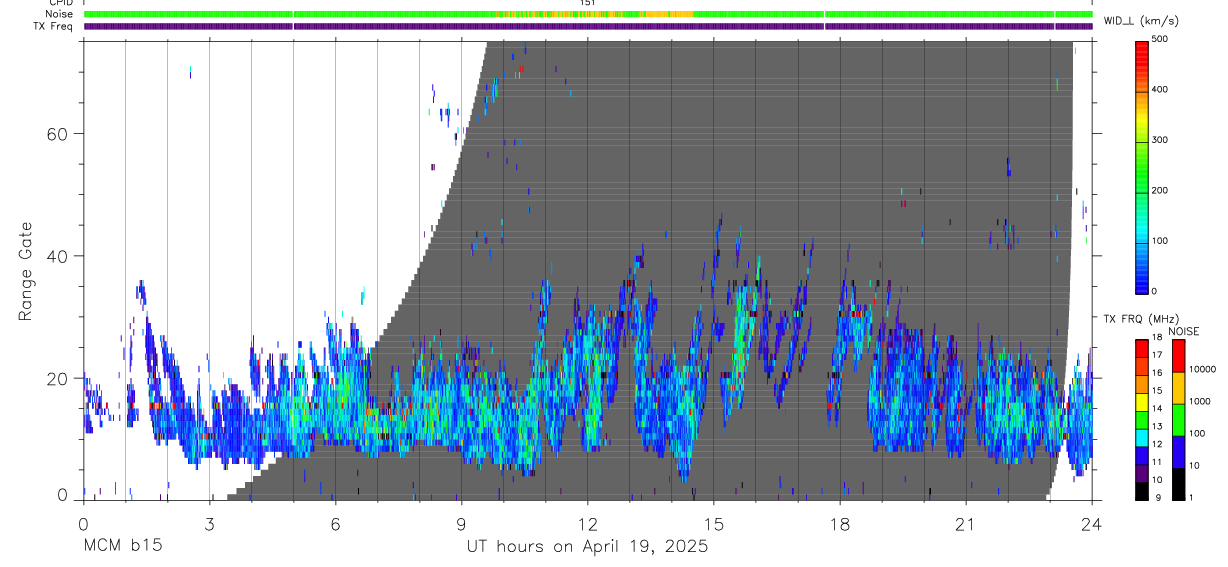Click the x-axis tick label 24
Viewport: 1228px width, 567px height.
[1092, 524]
